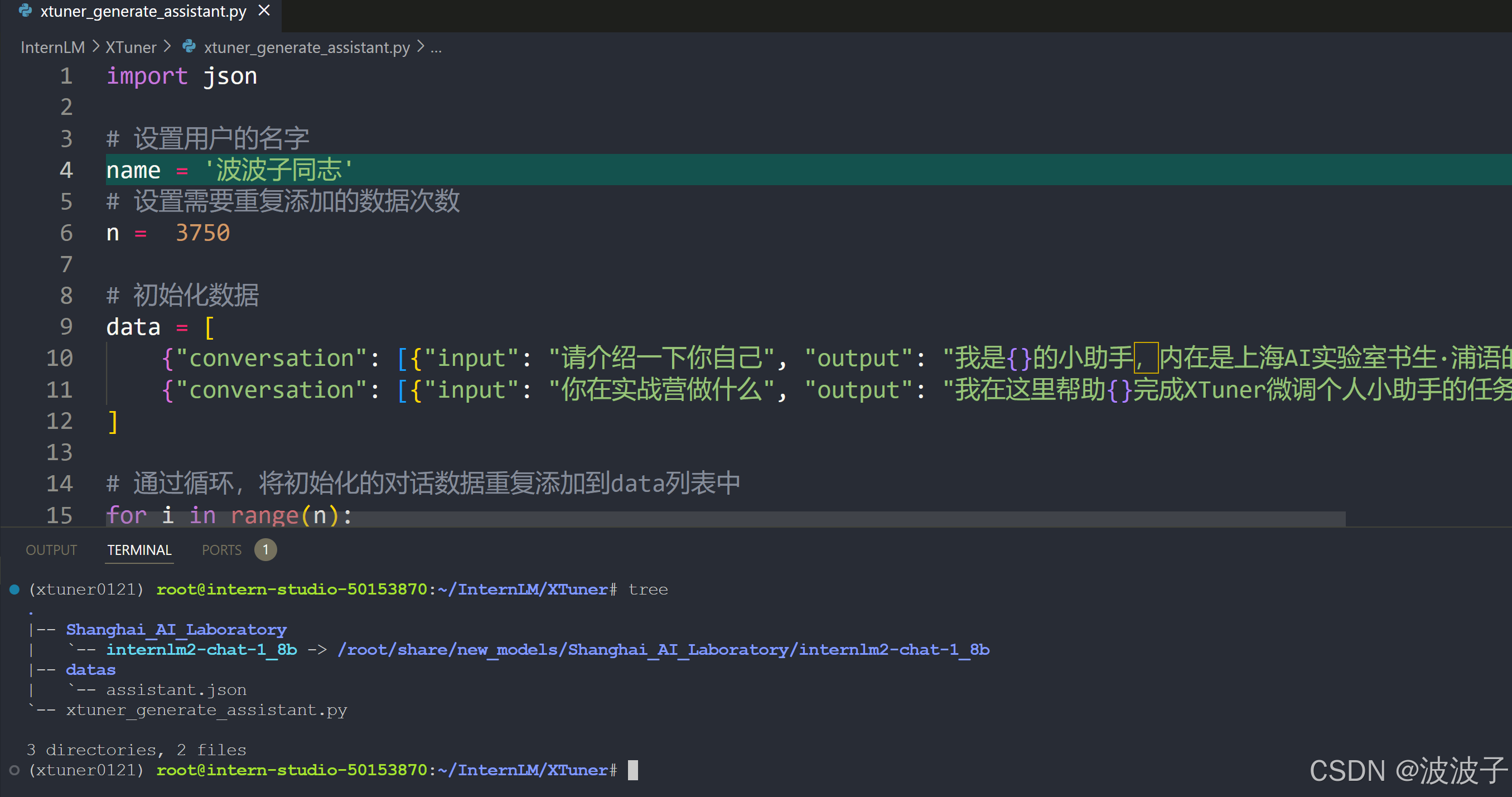Select the TERMINAL panel tab
This screenshot has width=1512, height=797.
139,550
